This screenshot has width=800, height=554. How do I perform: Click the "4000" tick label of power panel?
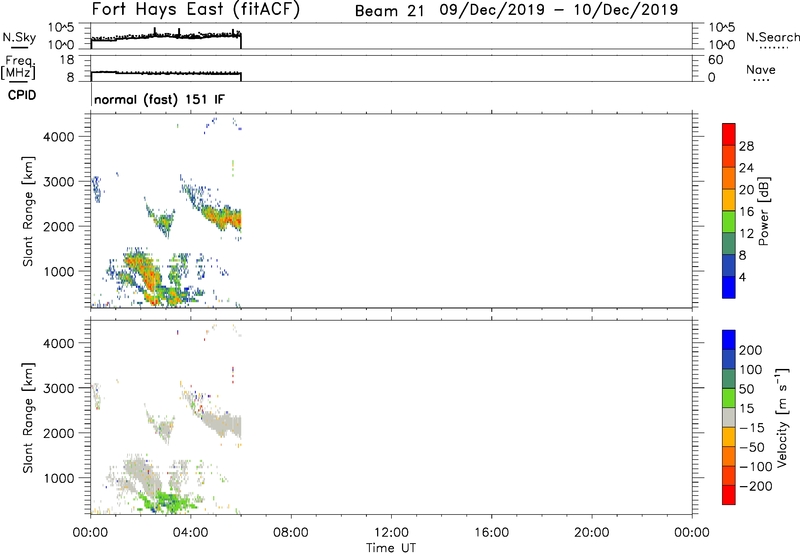click(59, 137)
